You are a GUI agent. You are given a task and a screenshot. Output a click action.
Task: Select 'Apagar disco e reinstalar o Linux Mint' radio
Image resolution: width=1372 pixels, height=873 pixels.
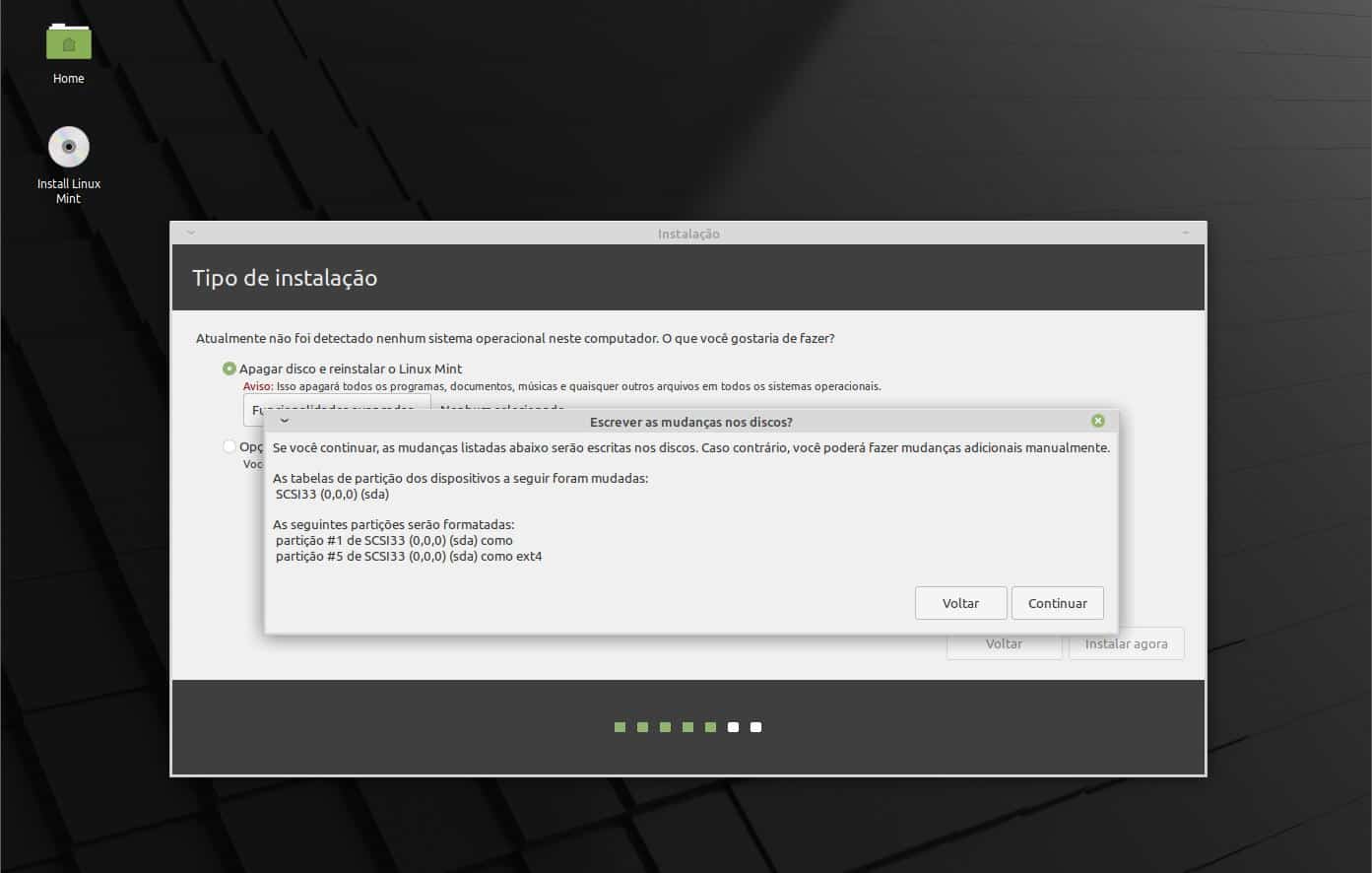tap(229, 369)
